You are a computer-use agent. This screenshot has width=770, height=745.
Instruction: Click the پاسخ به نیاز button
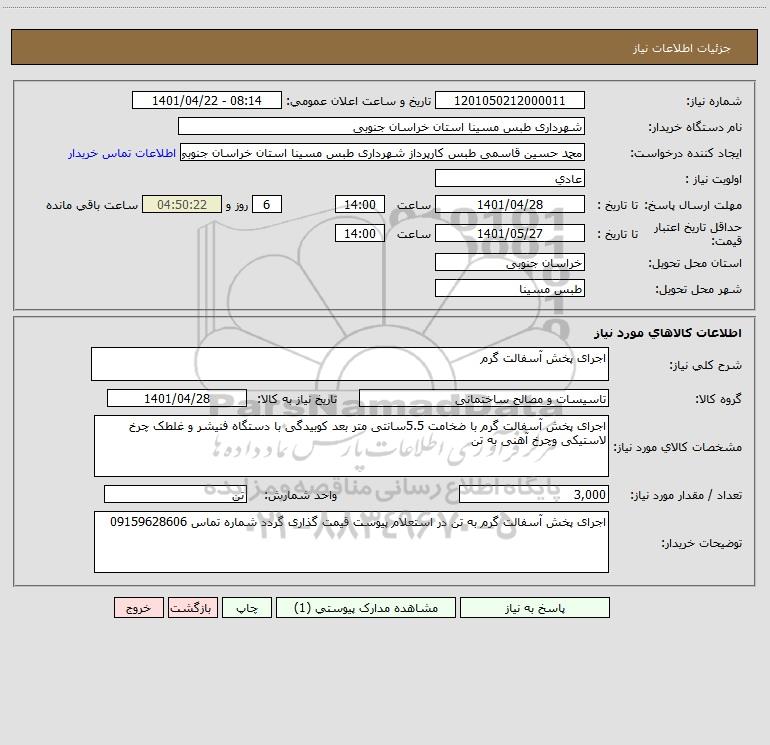point(535,607)
